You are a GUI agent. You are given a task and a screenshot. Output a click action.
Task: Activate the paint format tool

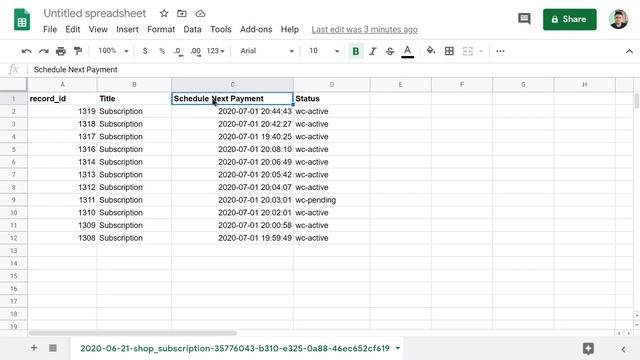[78, 51]
